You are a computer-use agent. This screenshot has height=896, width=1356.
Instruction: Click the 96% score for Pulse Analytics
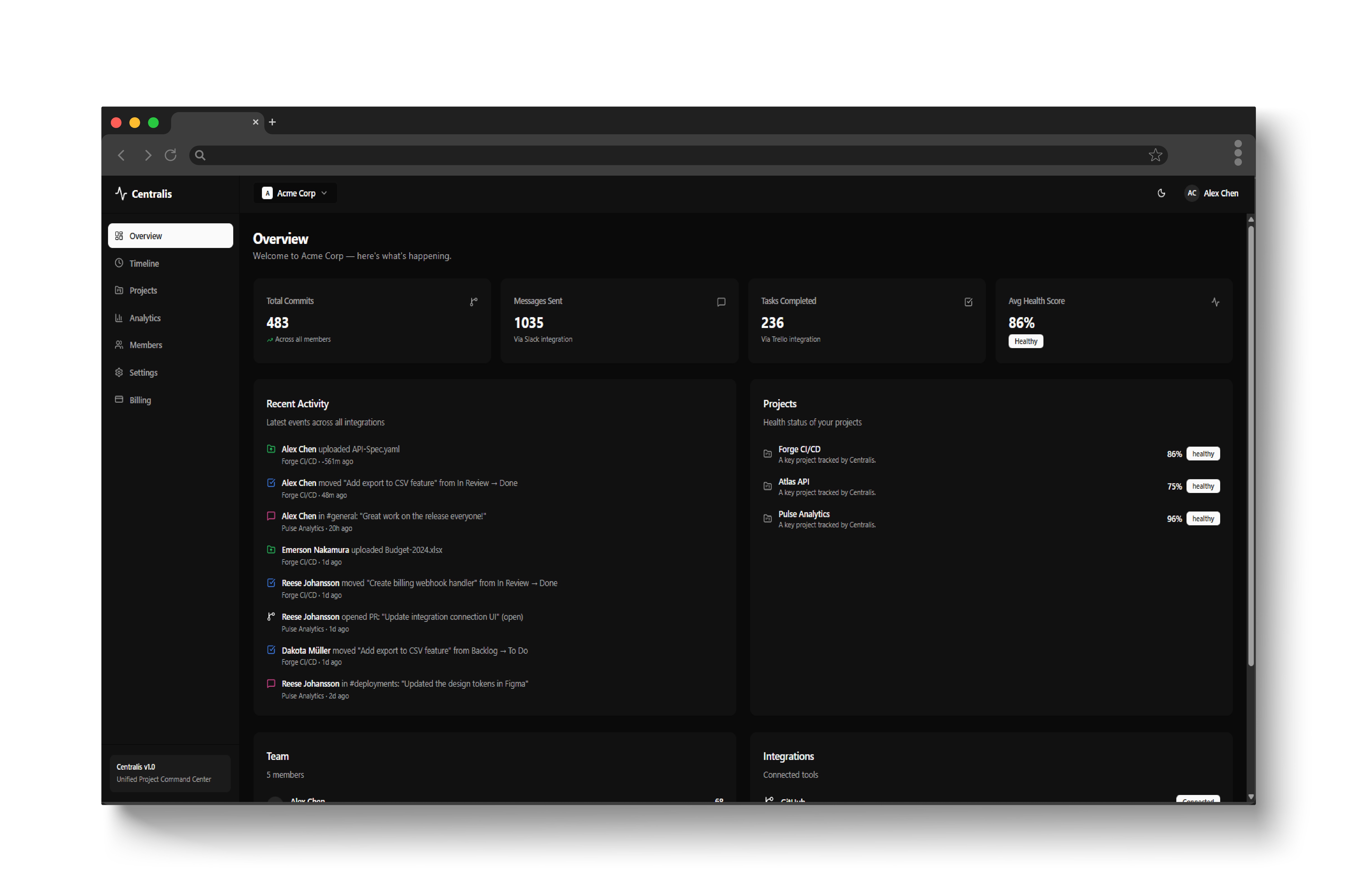click(1174, 519)
